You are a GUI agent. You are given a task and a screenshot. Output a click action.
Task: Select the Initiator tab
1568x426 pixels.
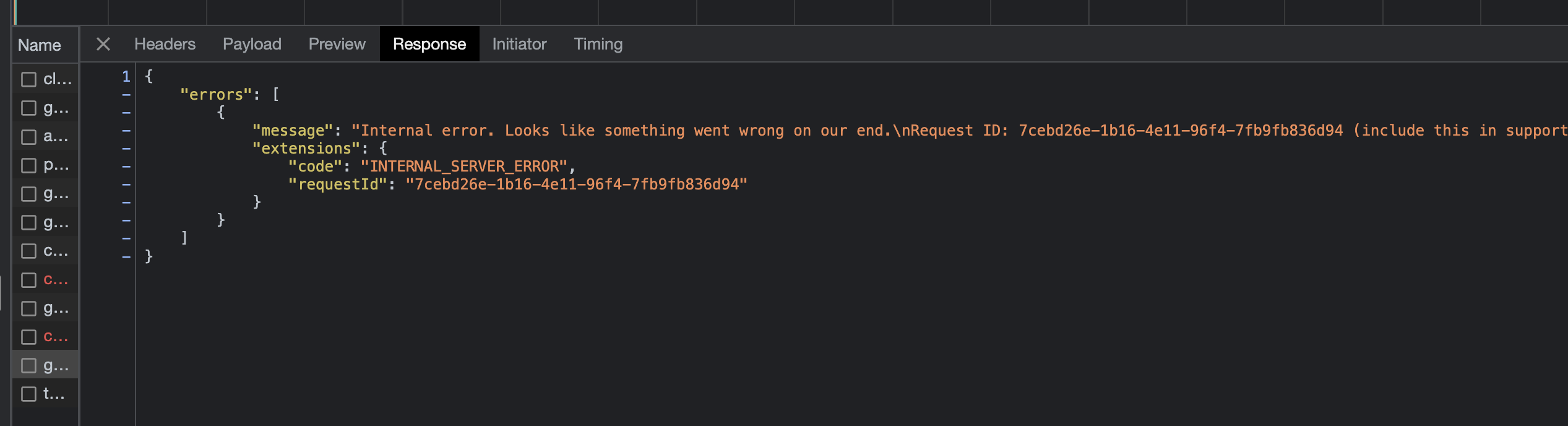[519, 44]
